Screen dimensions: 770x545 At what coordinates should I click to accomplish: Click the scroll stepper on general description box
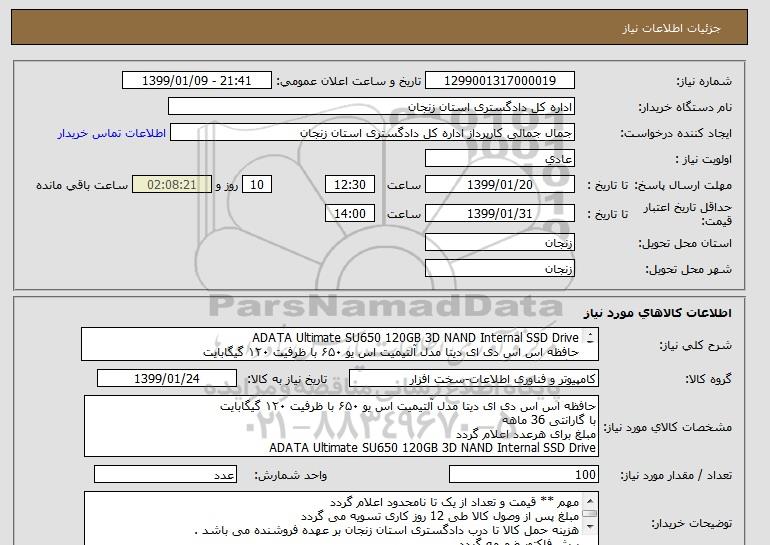point(590,338)
